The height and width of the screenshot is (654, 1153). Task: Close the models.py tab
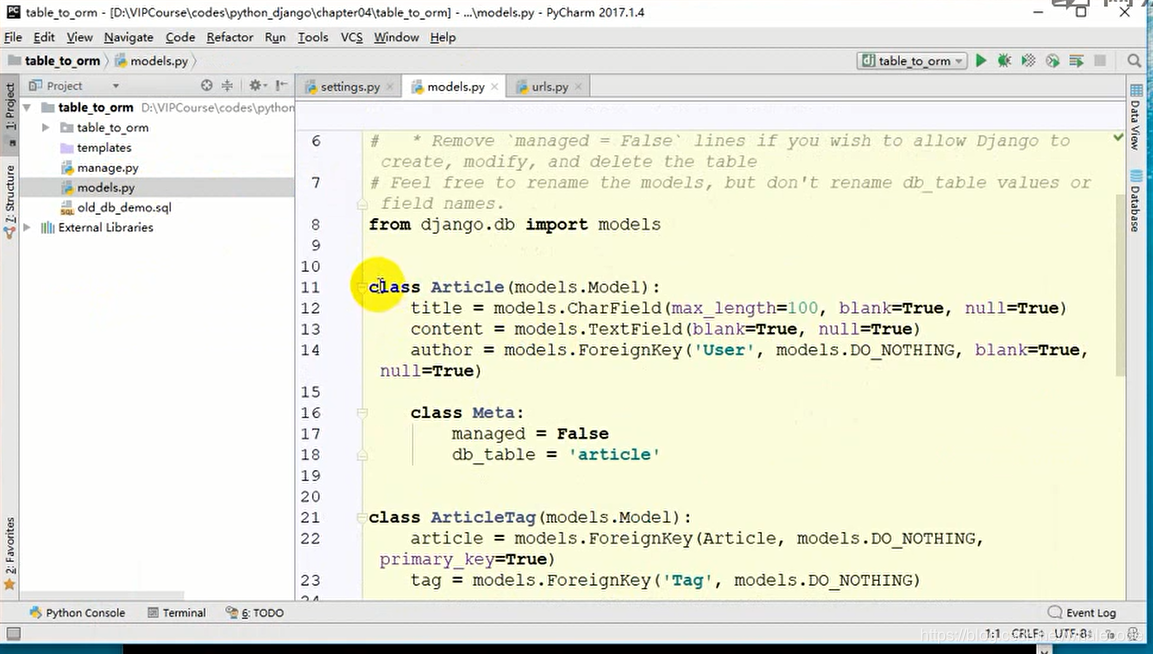pos(494,87)
